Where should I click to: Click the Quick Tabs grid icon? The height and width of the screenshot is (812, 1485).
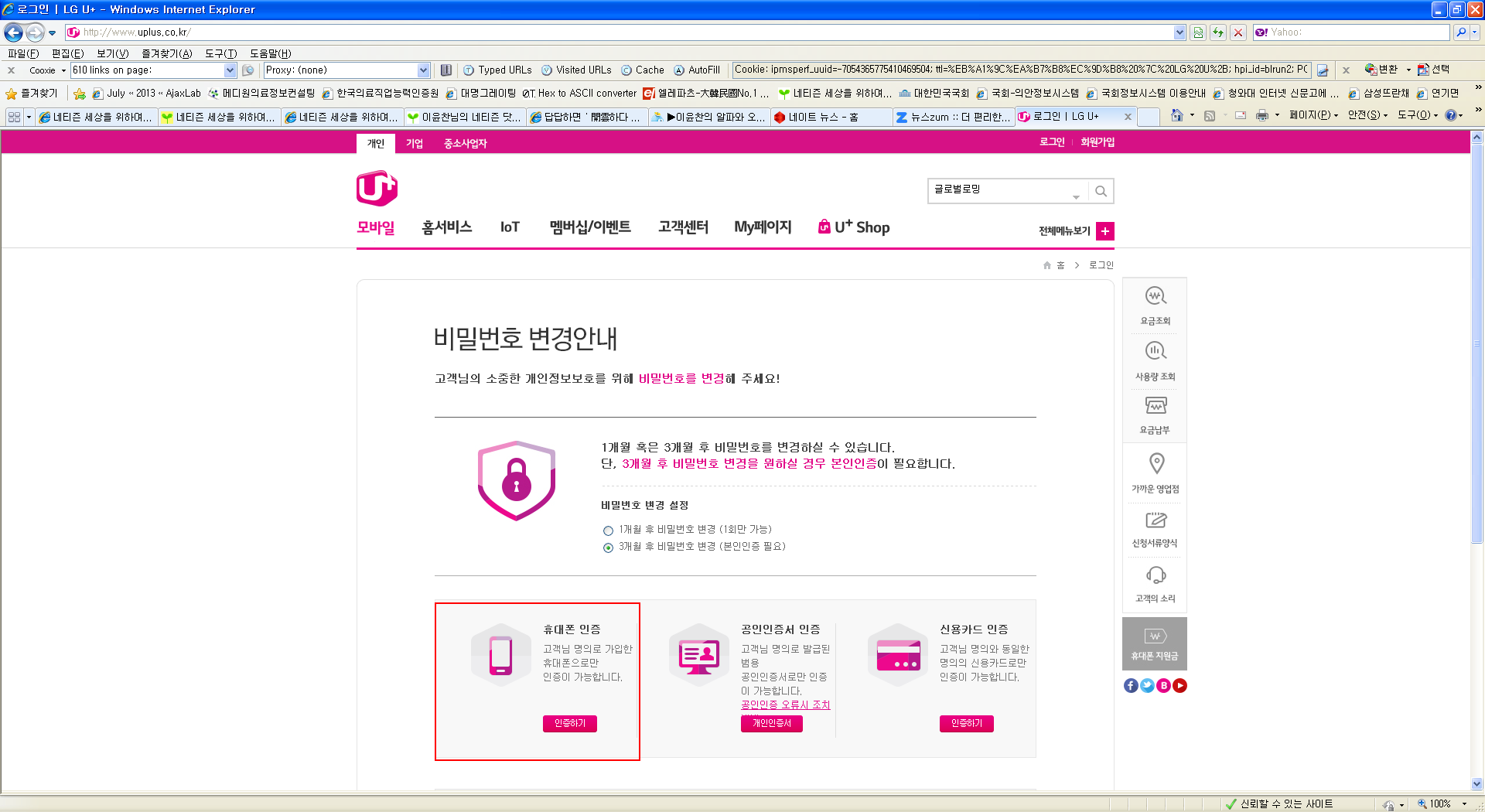point(14,117)
